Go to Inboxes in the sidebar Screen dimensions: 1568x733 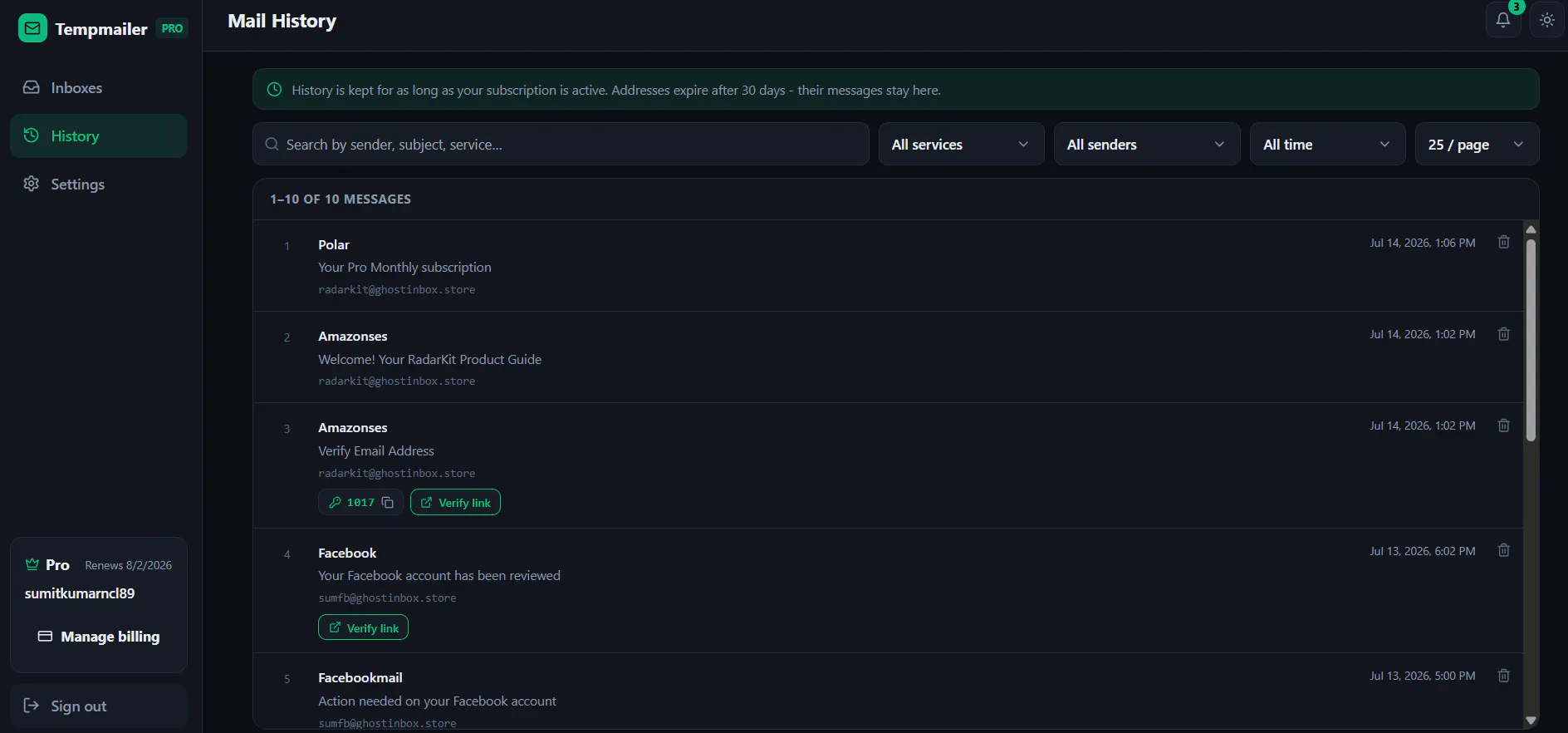click(x=99, y=87)
